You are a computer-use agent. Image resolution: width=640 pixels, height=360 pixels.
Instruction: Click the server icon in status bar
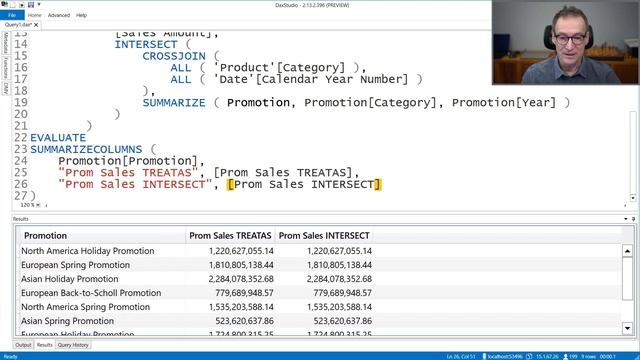click(484, 357)
